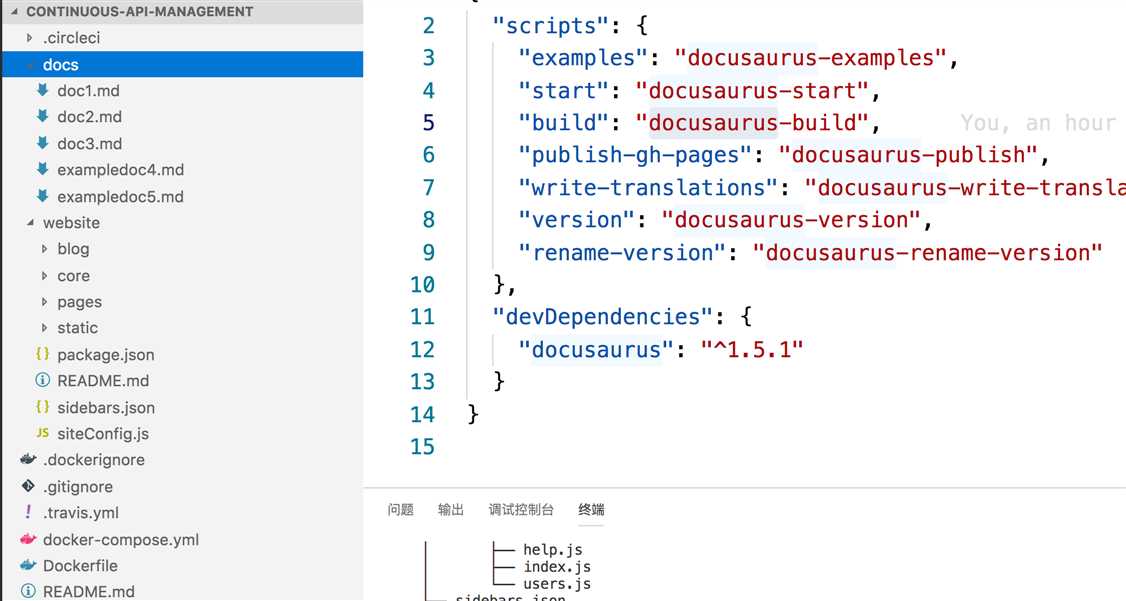Click the info icon beside website README.md
The width and height of the screenshot is (1126, 601).
[42, 381]
